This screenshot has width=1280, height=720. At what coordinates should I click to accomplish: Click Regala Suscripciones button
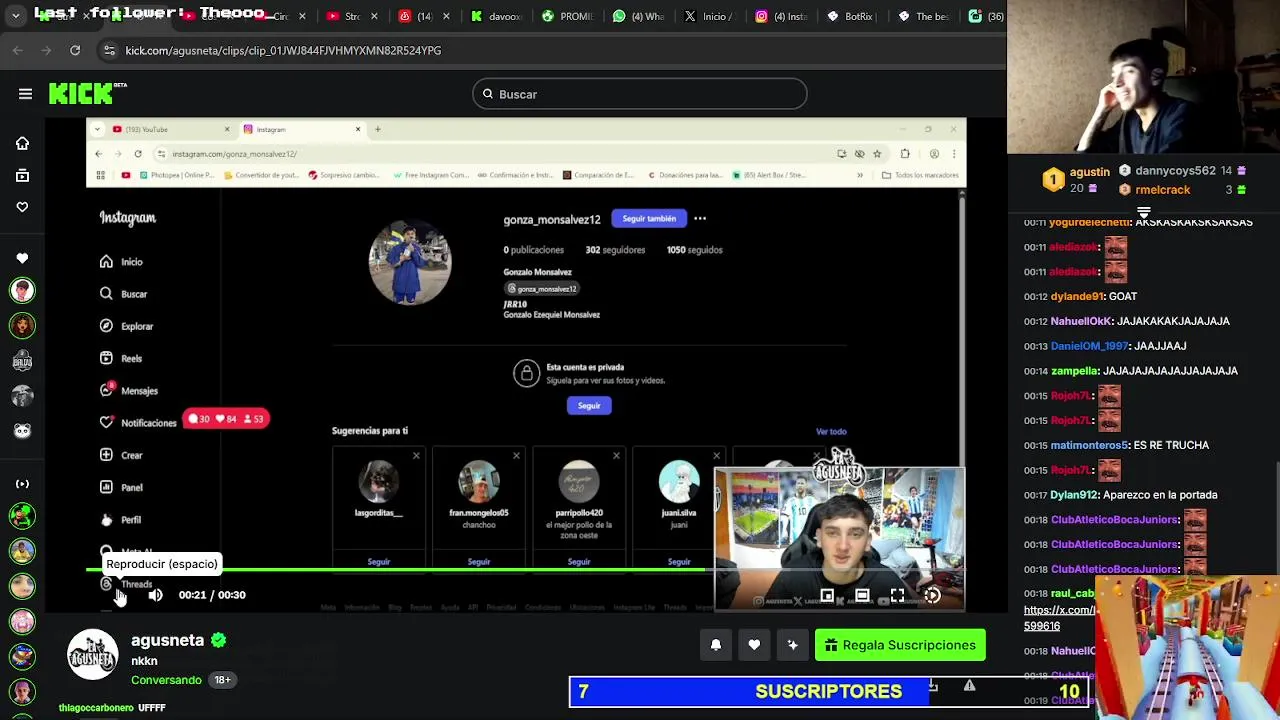900,645
